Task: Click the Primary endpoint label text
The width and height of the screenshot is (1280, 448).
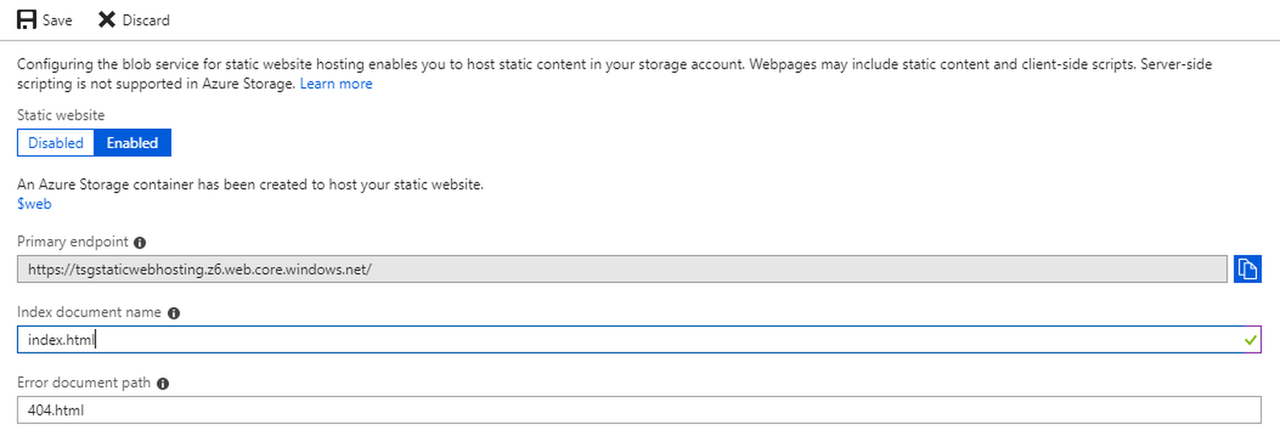Action: tap(72, 242)
